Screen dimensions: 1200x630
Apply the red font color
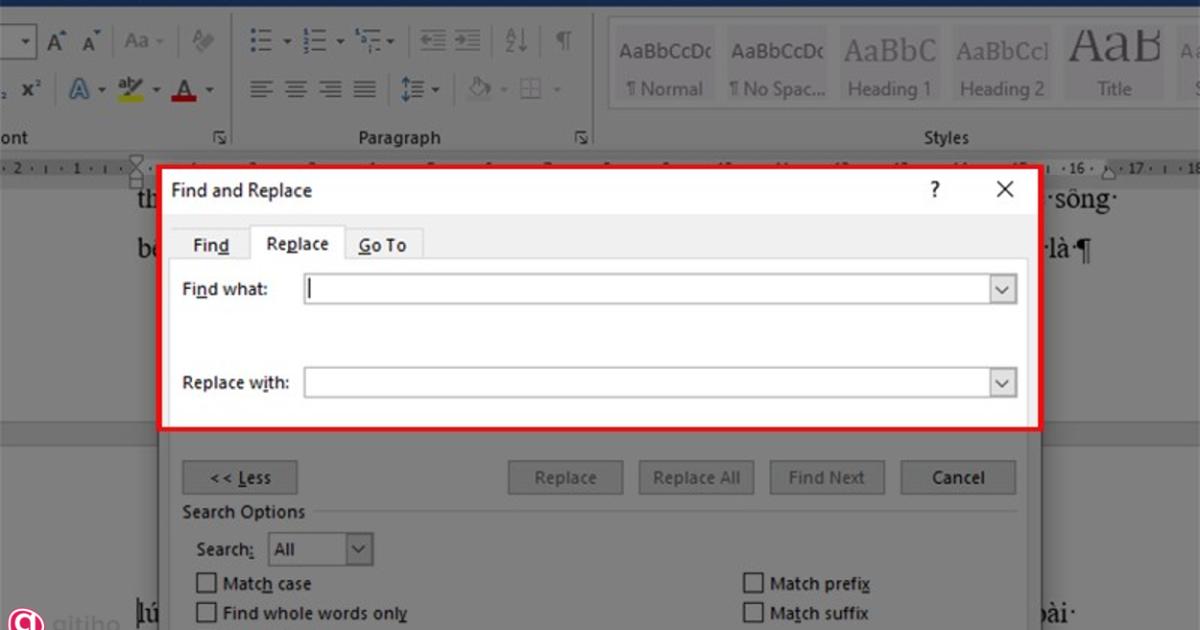(x=183, y=90)
